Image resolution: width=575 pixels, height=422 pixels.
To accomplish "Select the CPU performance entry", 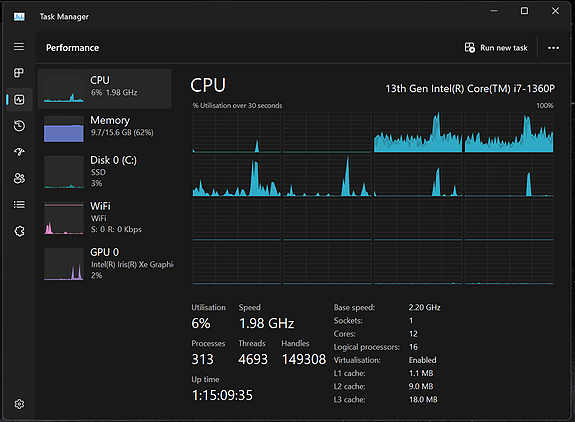I will (105, 89).
